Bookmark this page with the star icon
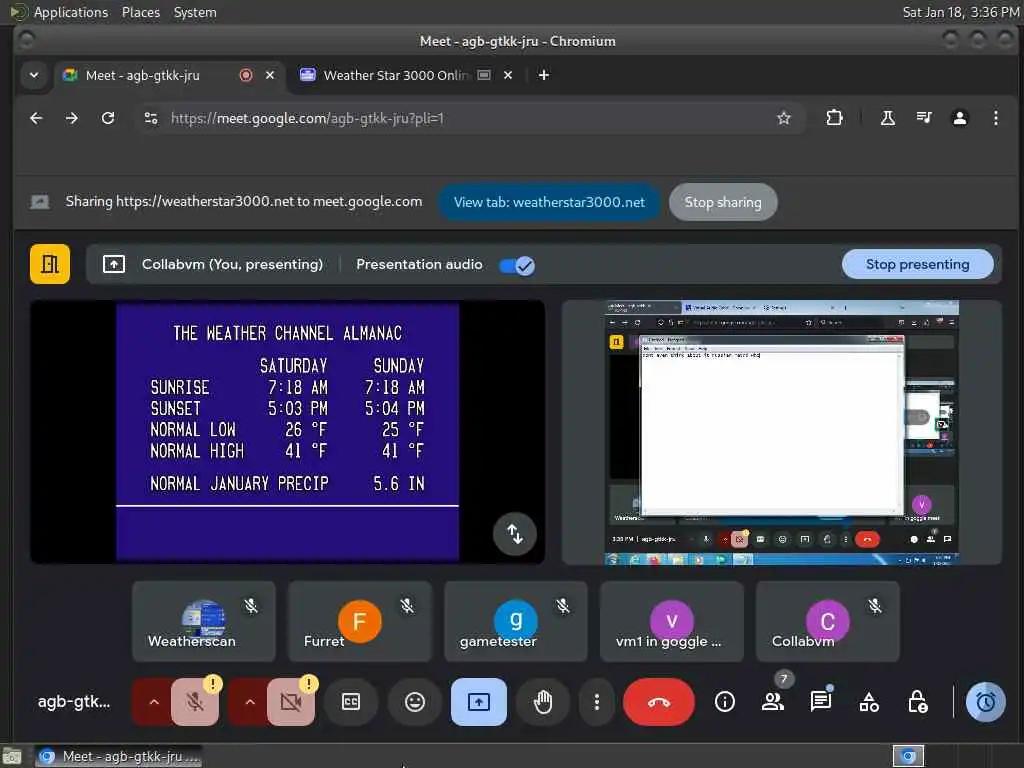This screenshot has height=768, width=1024. tap(784, 118)
